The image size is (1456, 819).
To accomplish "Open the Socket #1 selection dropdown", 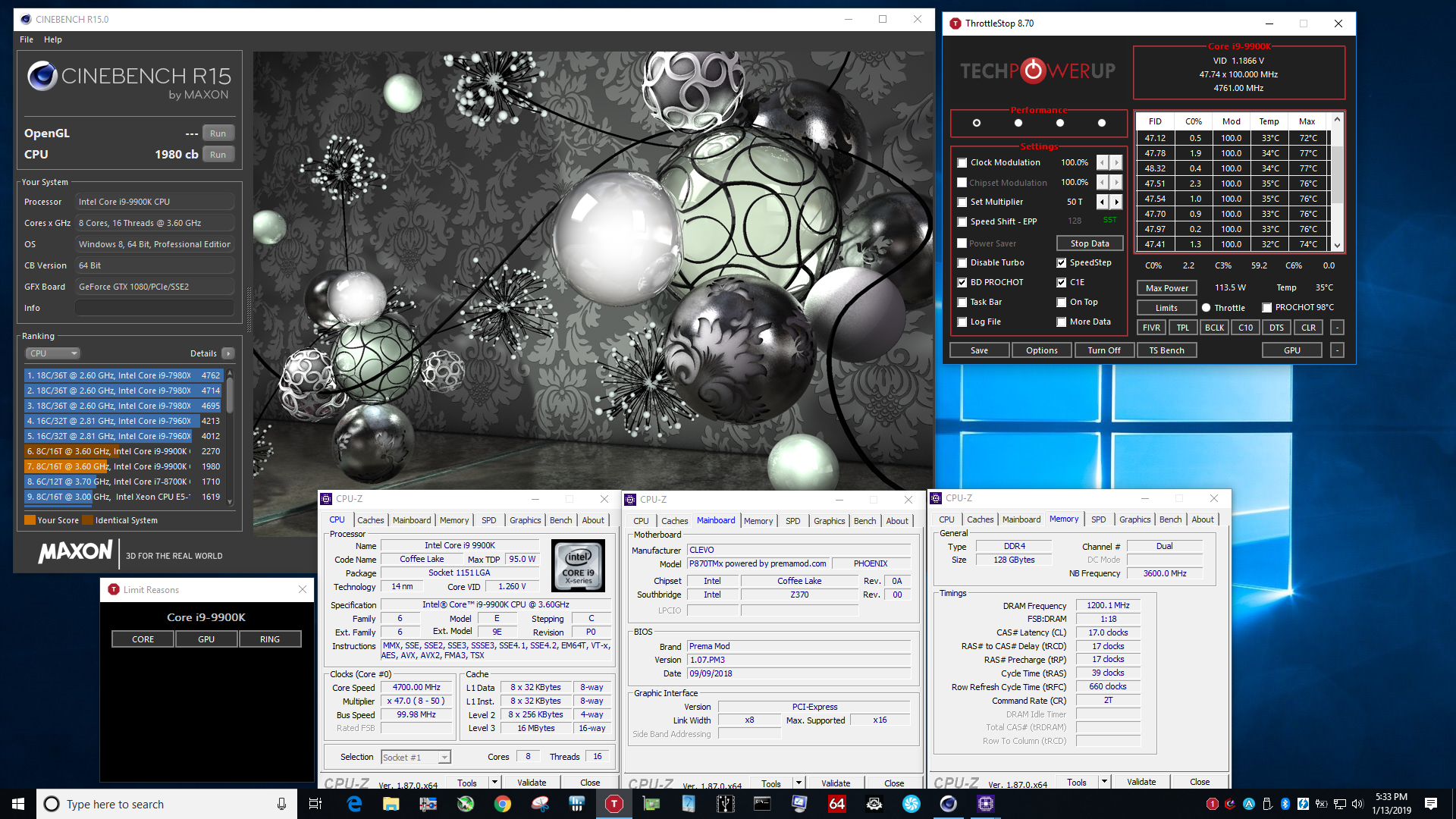I will coord(416,757).
